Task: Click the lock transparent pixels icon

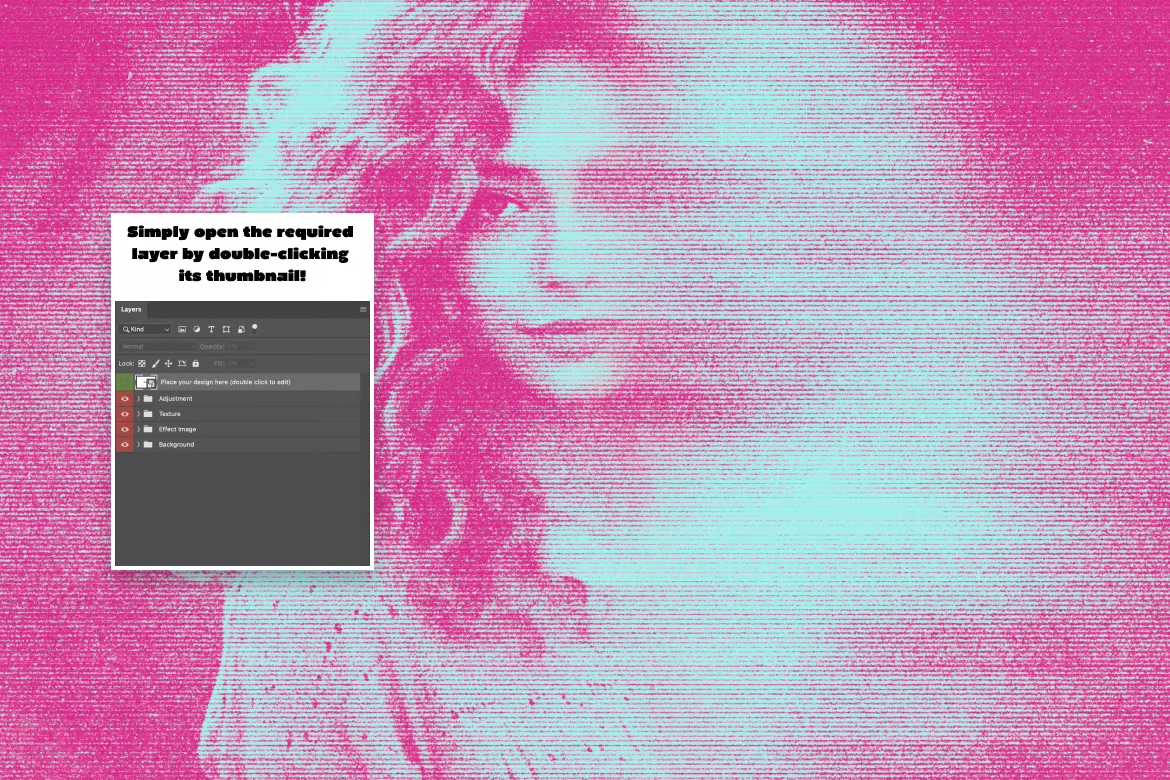Action: [141, 363]
